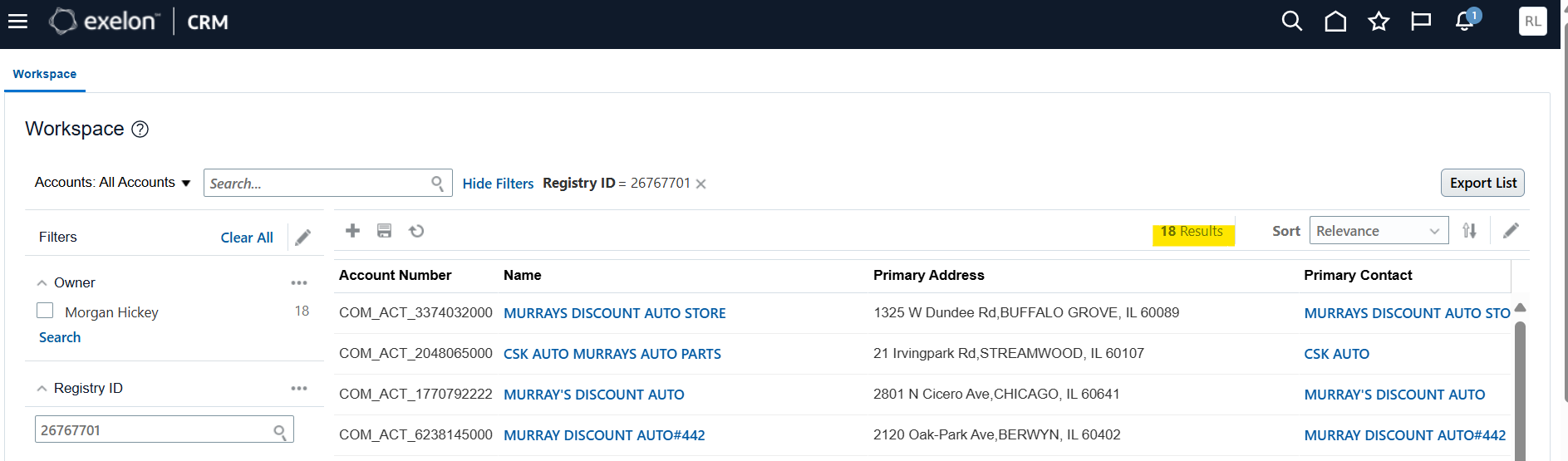The image size is (1568, 461).
Task: Open Accounts: All Accounts dropdown
Action: click(112, 183)
